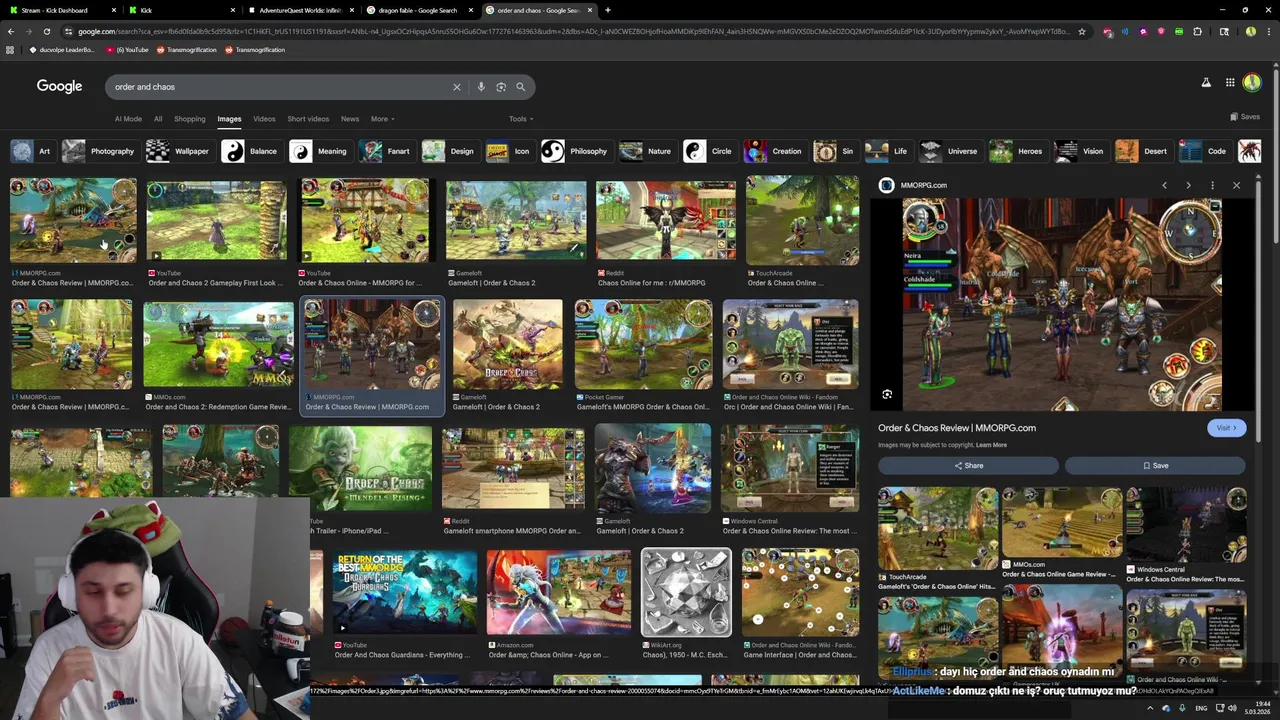Click the Google search input field
The width and height of the screenshot is (1280, 720).
(x=280, y=87)
